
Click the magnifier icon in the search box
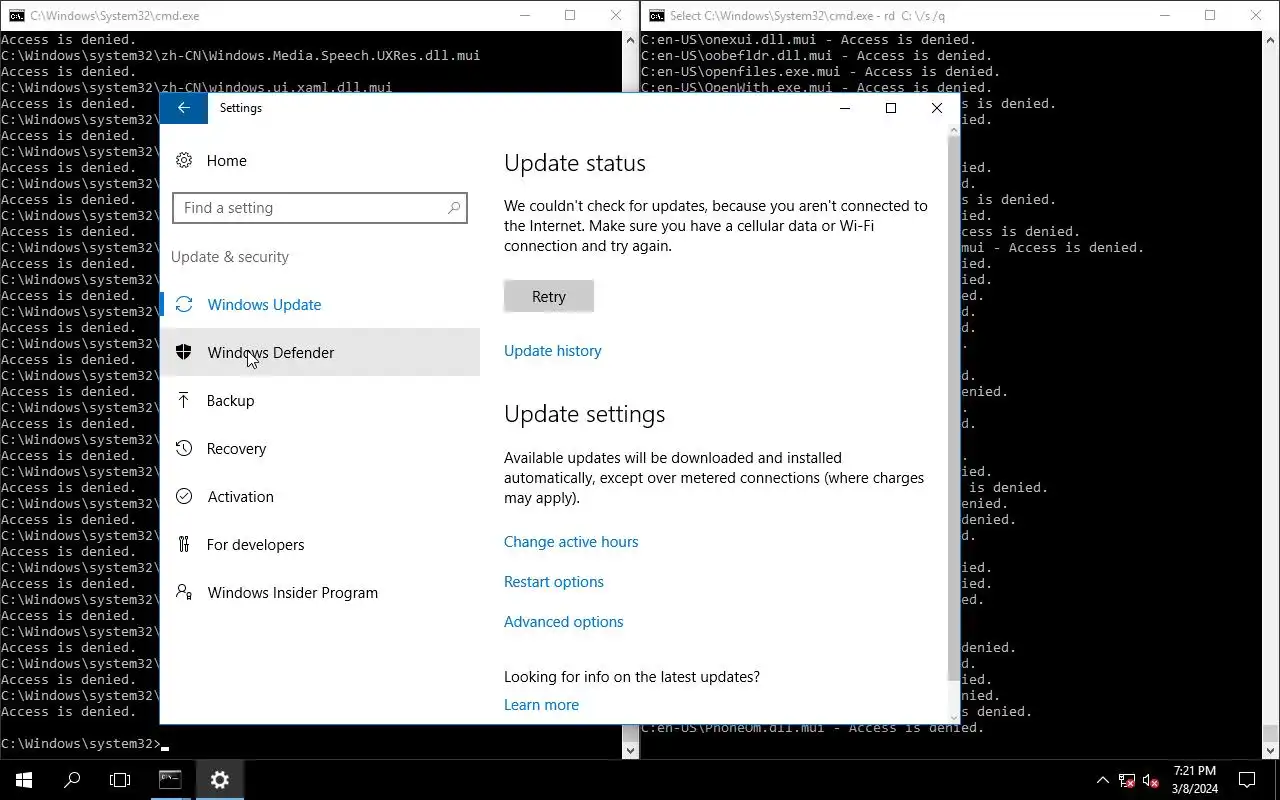coord(453,208)
